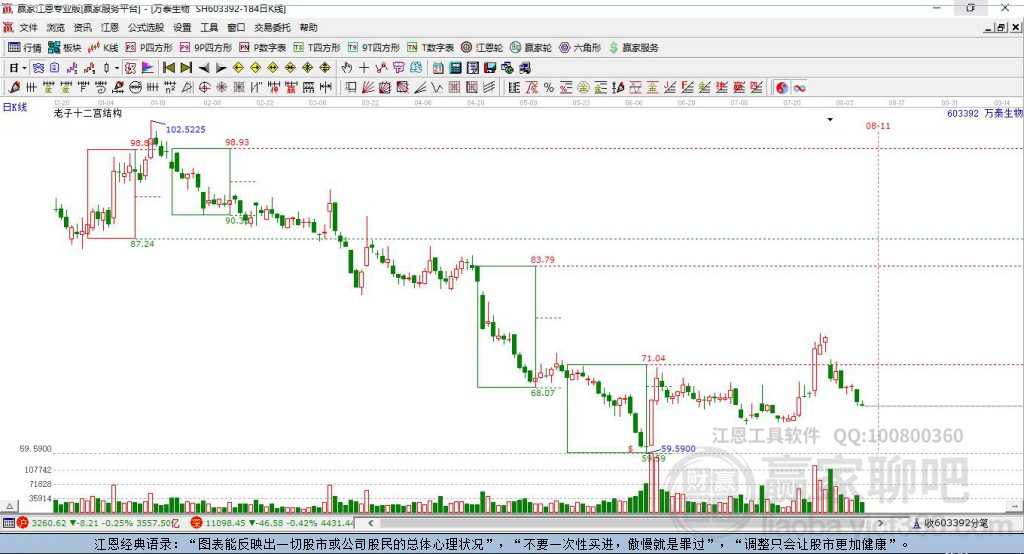The image size is (1024, 554).
Task: Click the blue infinity symbol icon
Action: [x=799, y=88]
